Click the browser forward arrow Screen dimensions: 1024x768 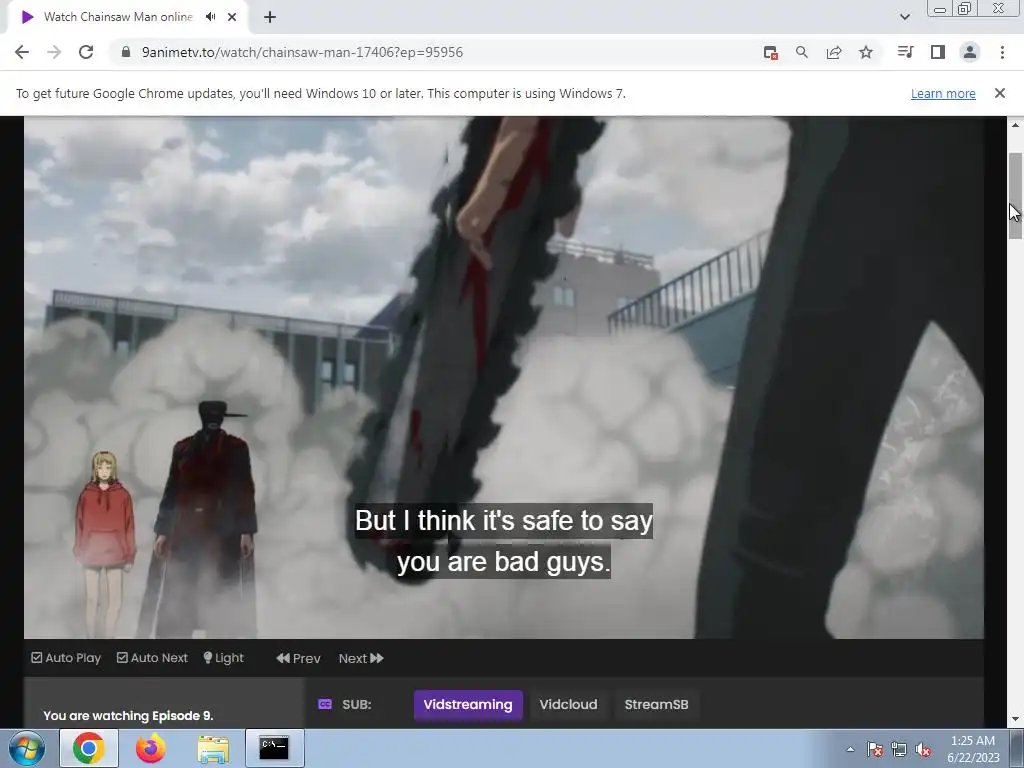(x=54, y=52)
